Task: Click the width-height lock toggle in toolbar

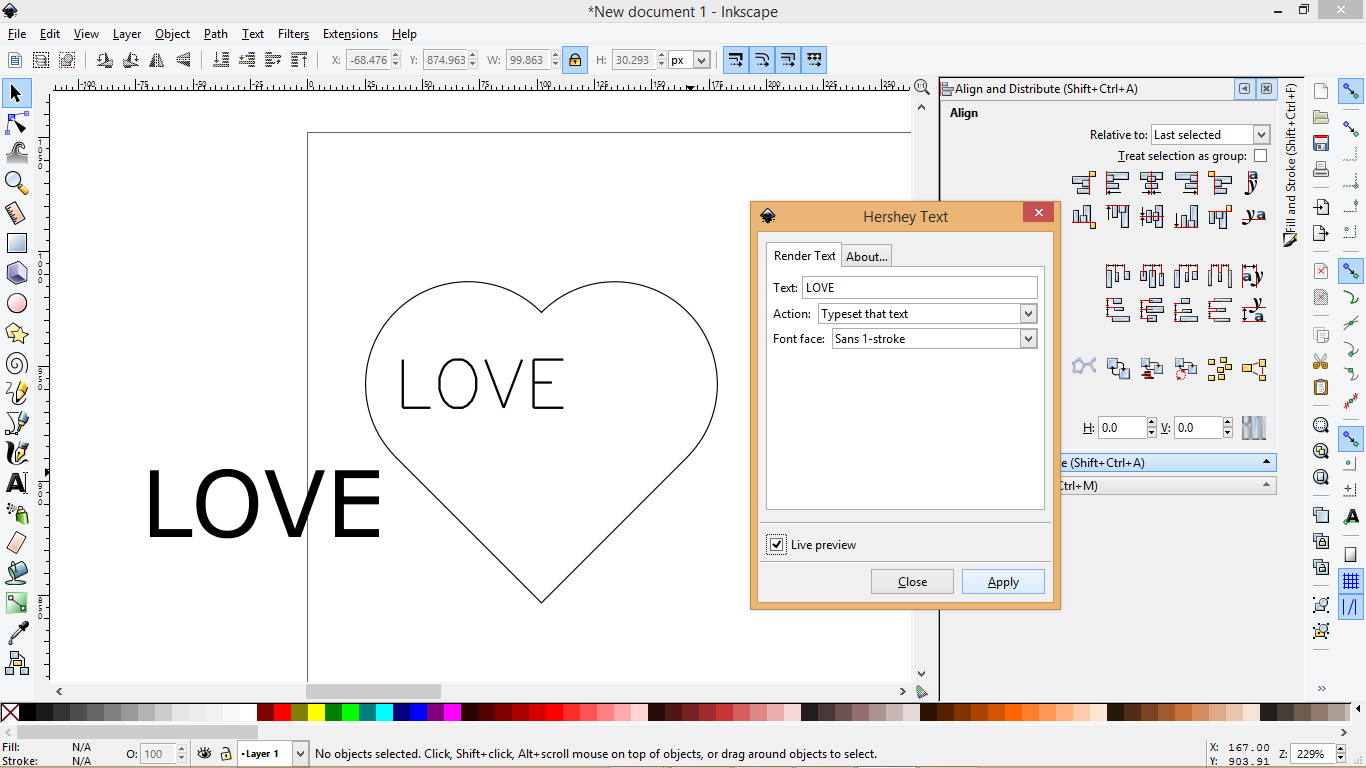Action: (575, 60)
